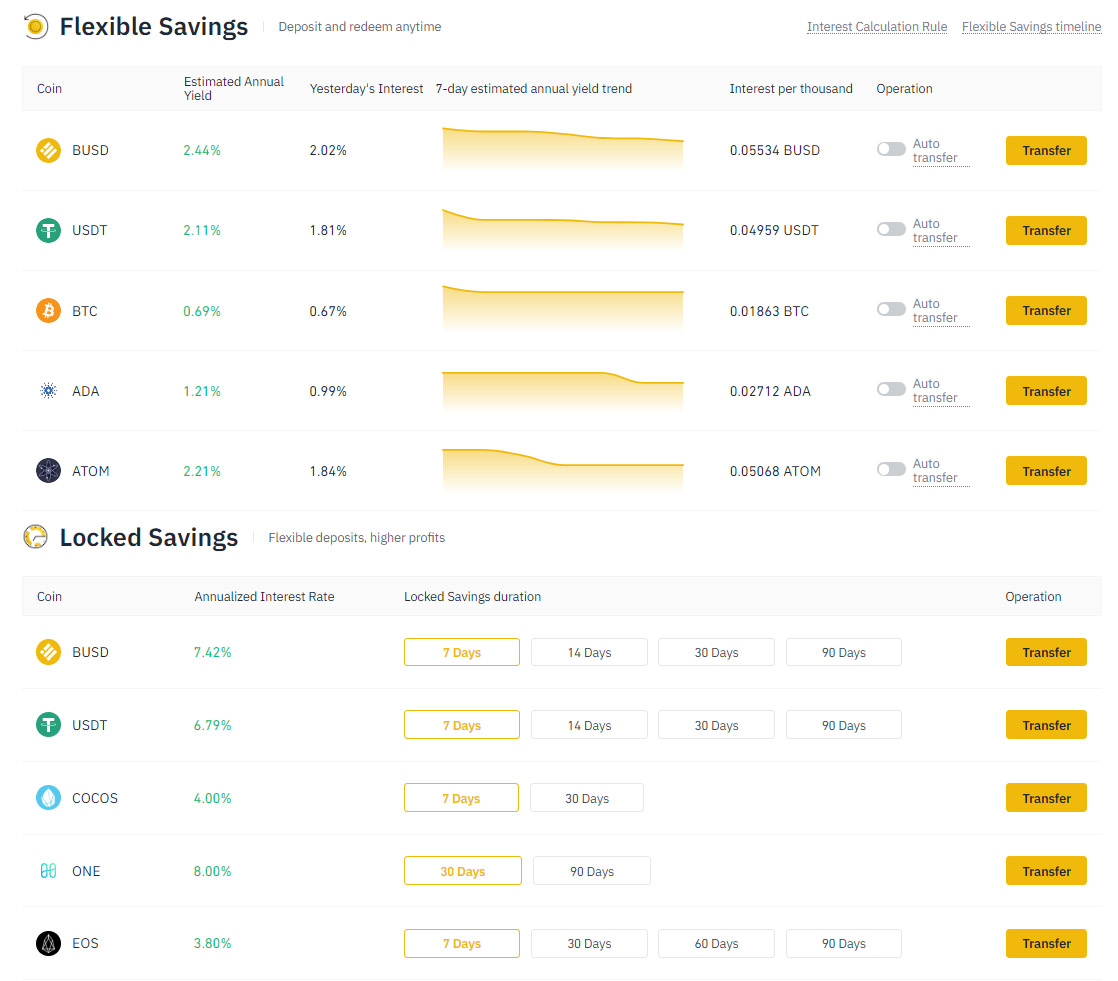Click the Estimated Annual Yield column header

[x=234, y=88]
